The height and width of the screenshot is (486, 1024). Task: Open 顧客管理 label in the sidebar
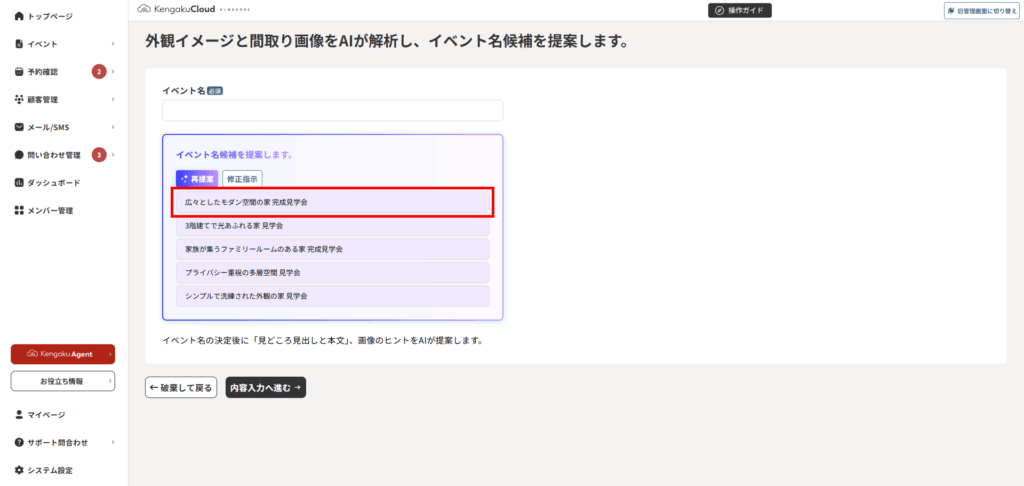(42, 99)
